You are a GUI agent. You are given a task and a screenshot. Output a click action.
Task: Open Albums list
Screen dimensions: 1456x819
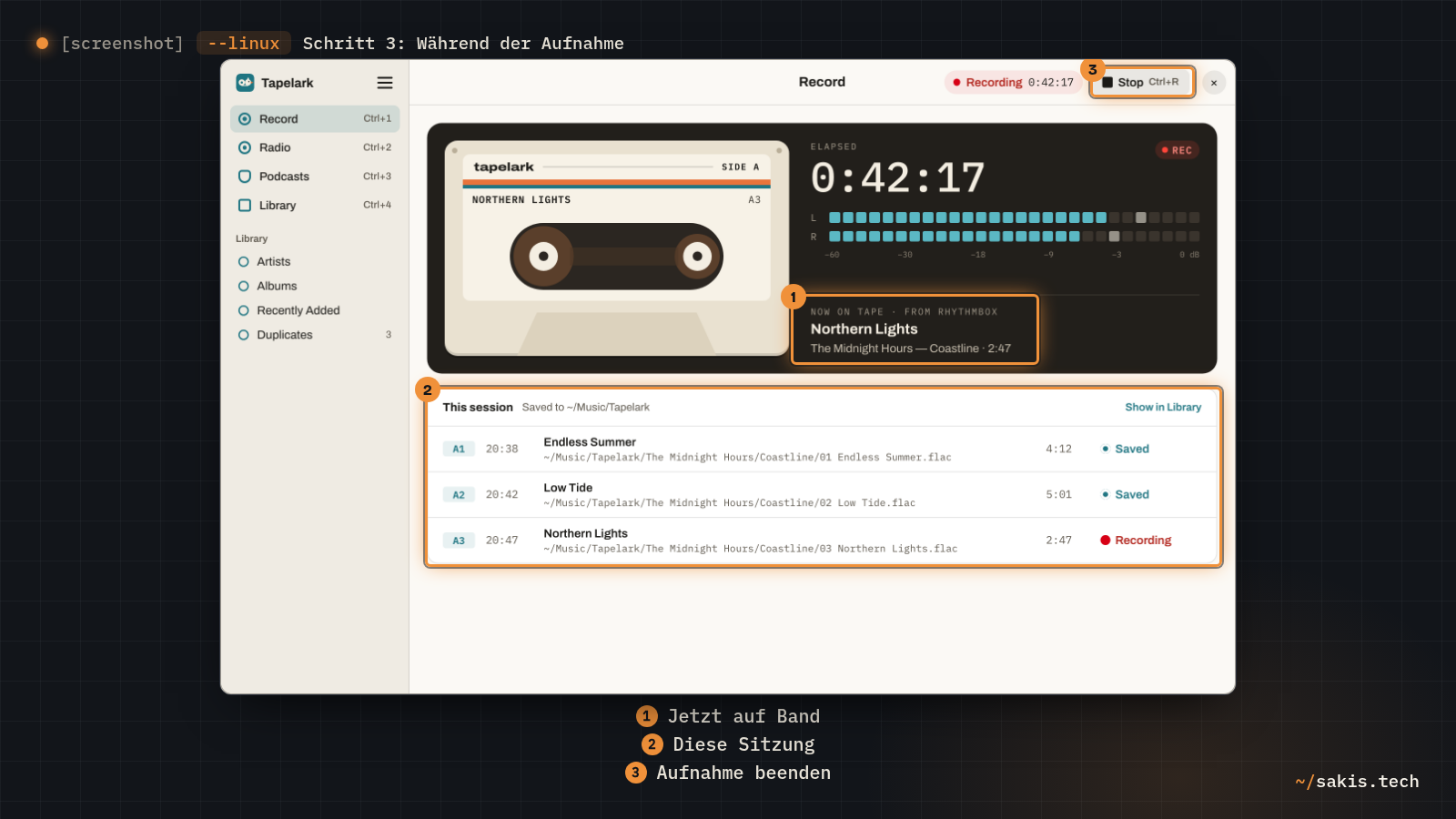tap(315, 287)
